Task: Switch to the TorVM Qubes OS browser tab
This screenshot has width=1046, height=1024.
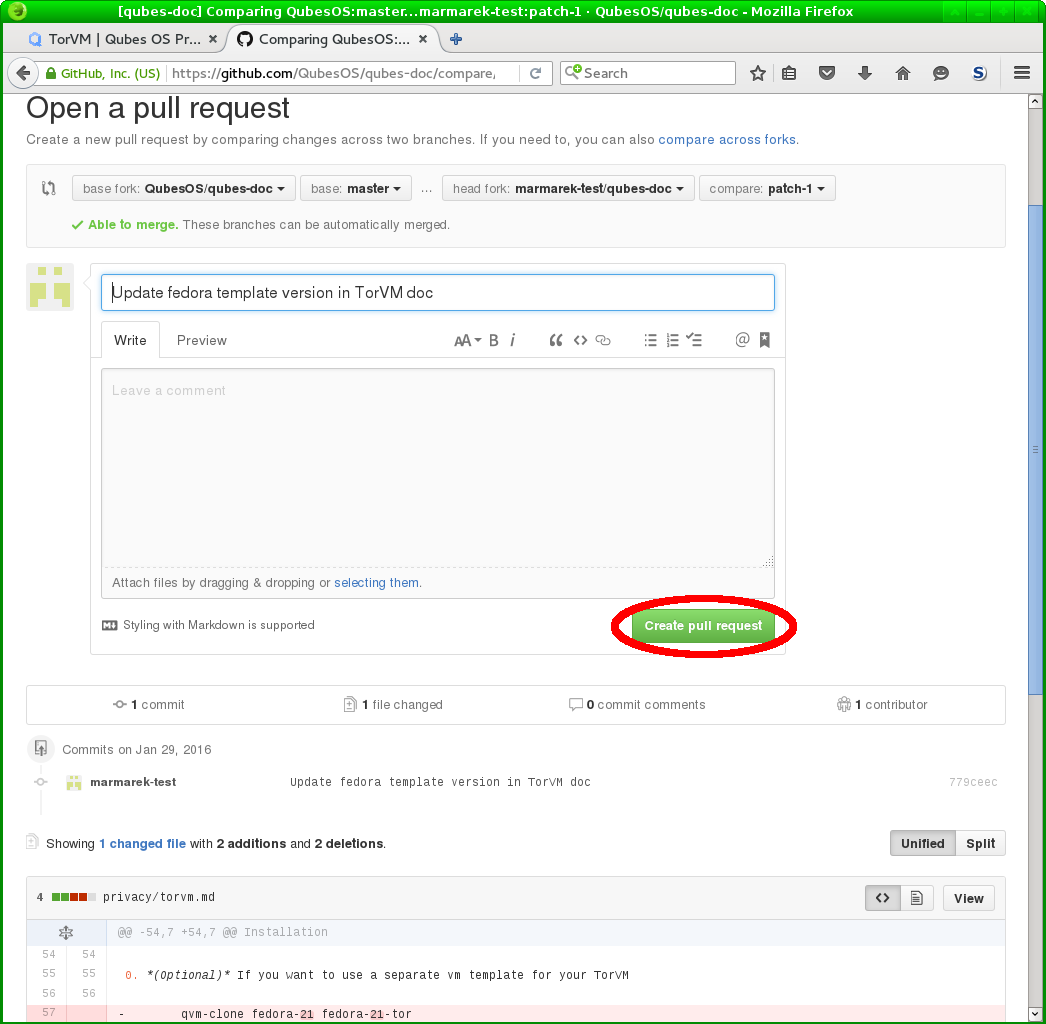Action: [x=125, y=40]
